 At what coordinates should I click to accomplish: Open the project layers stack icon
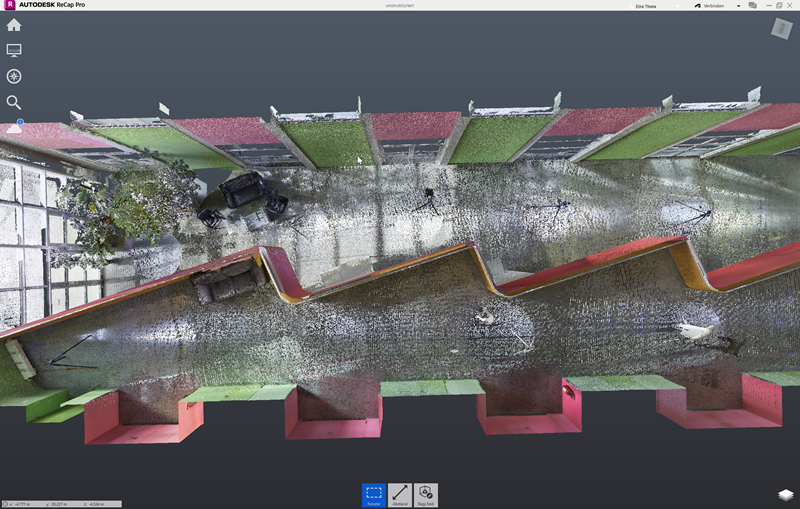coord(786,495)
